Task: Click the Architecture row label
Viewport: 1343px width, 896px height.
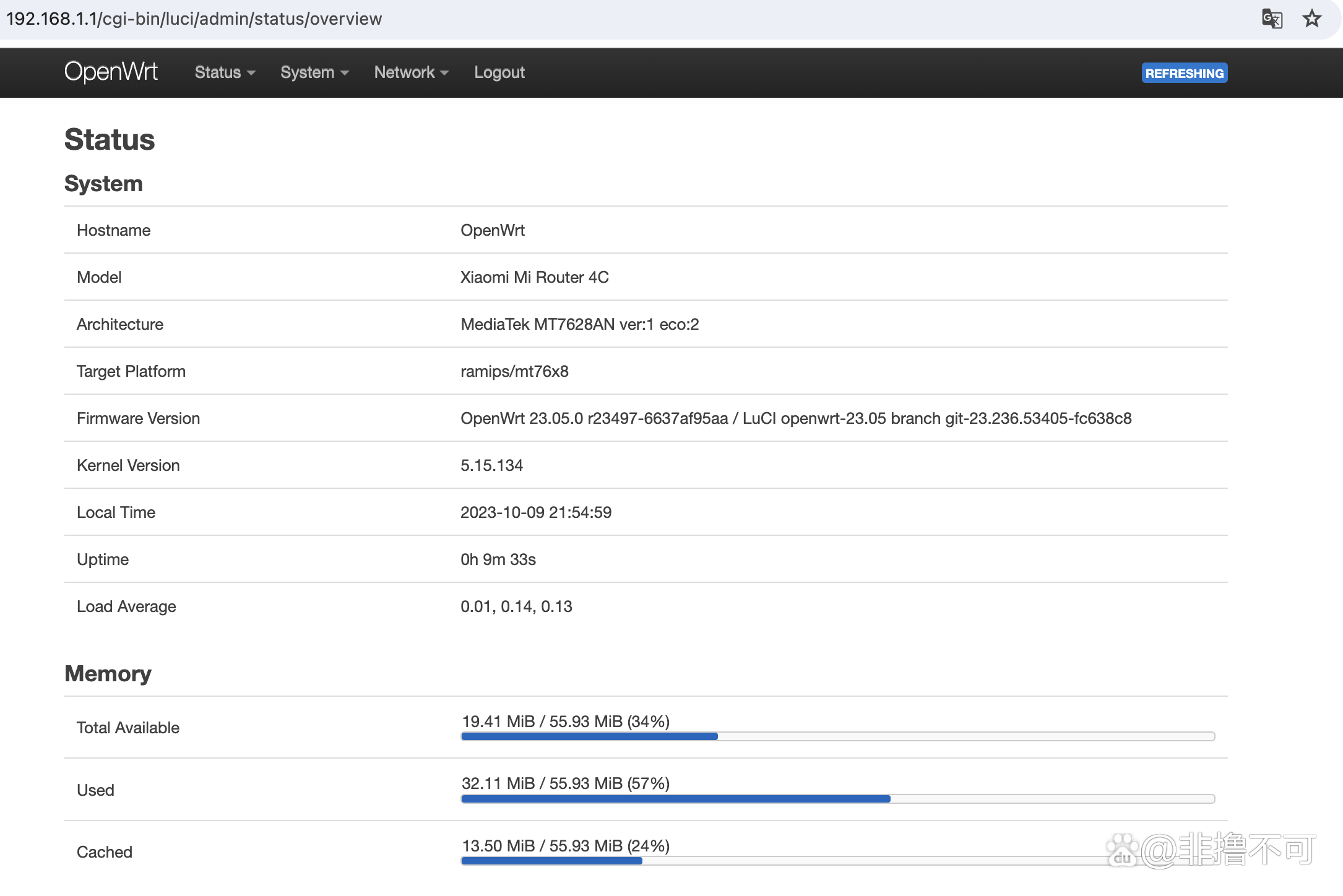Action: point(120,324)
